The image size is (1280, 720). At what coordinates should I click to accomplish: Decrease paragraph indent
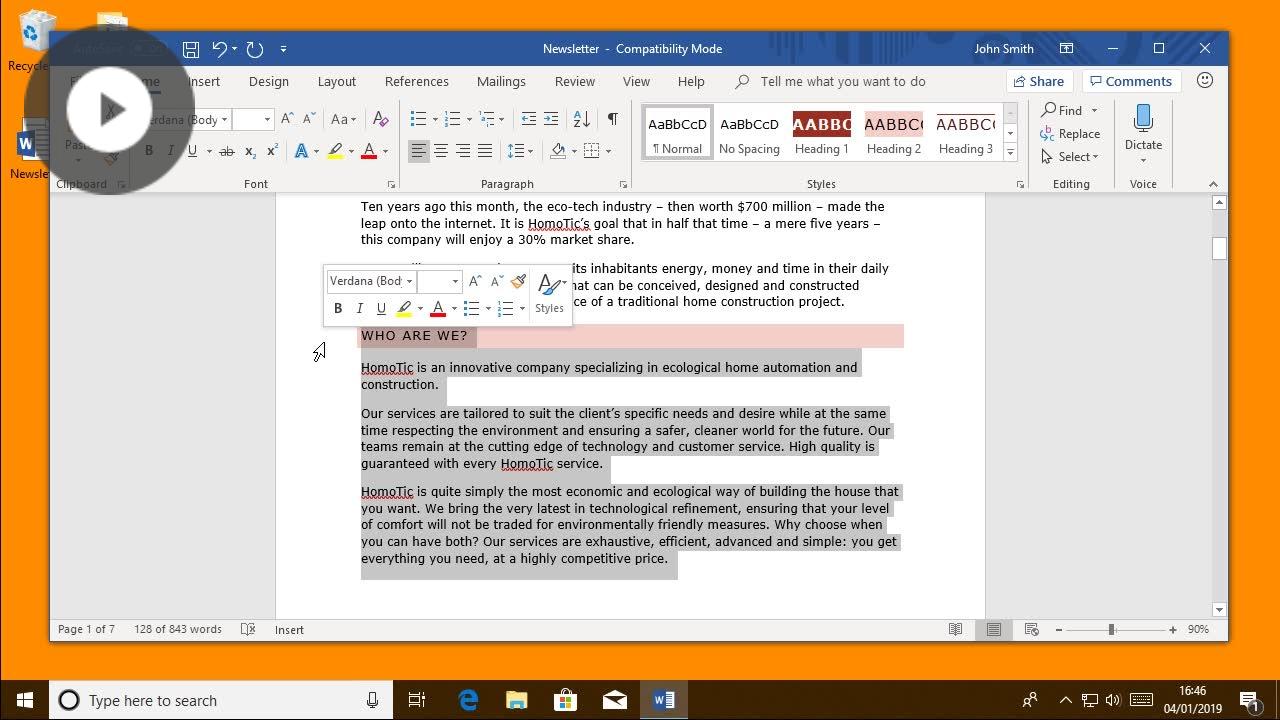pyautogui.click(x=529, y=119)
